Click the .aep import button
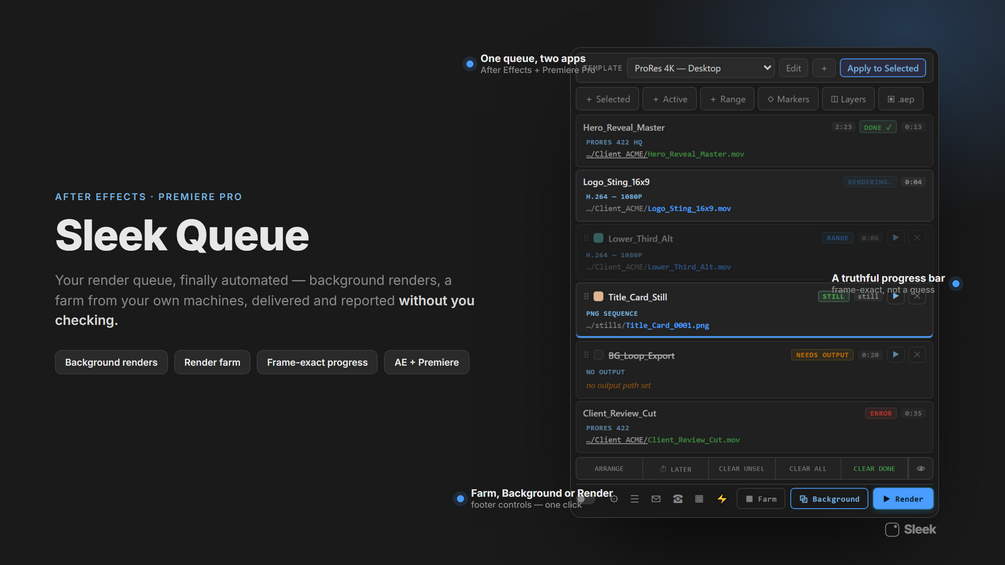Screen dimensions: 1005x565 [901, 99]
